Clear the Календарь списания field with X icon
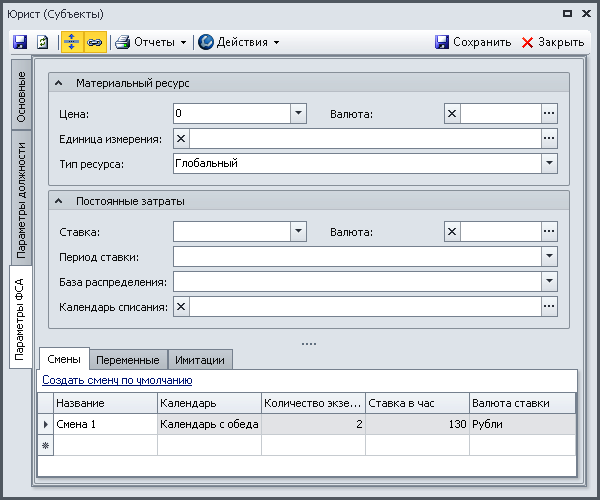Image resolution: width=600 pixels, height=500 pixels. coord(181,307)
